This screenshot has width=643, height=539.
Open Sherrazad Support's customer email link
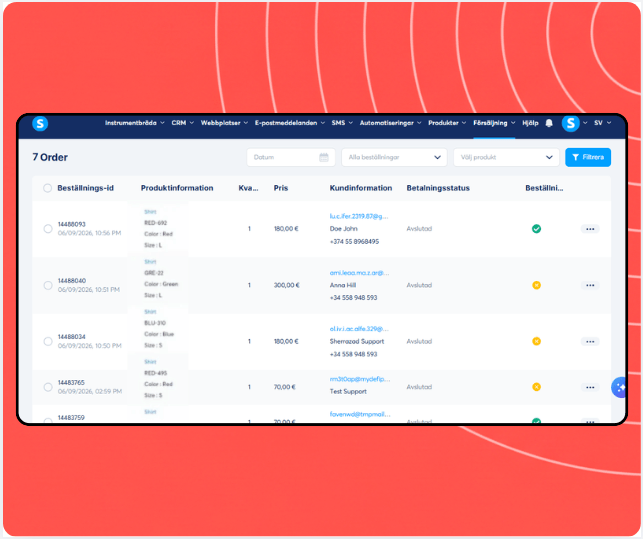tap(359, 329)
